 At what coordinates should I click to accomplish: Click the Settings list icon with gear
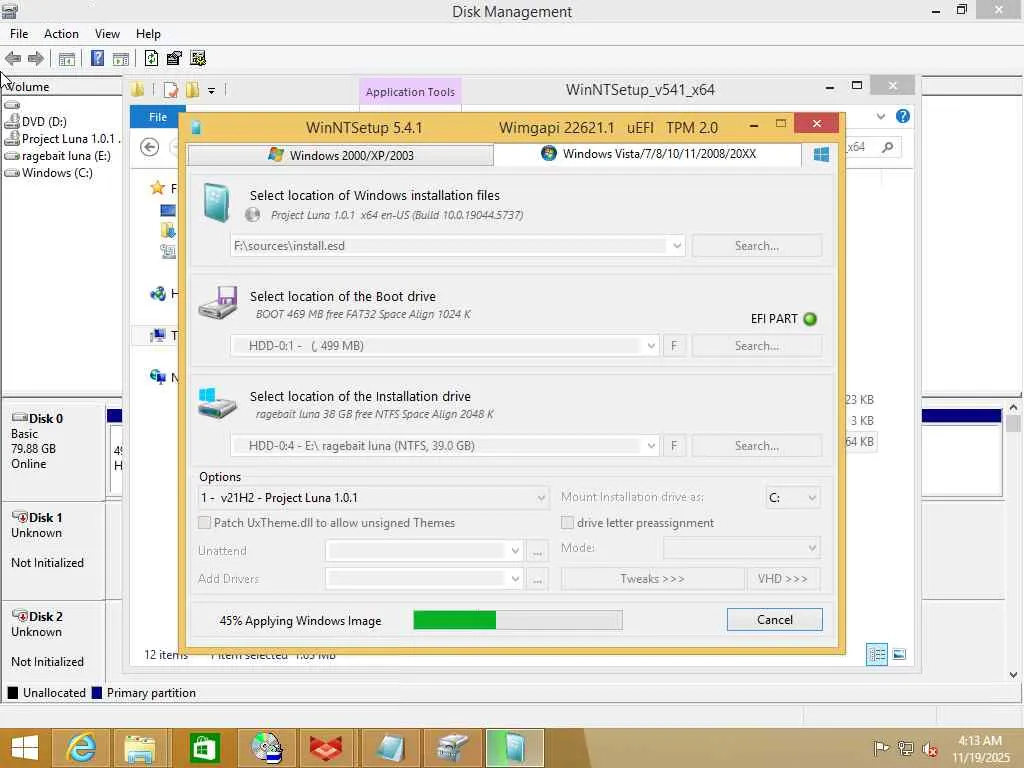(x=198, y=58)
